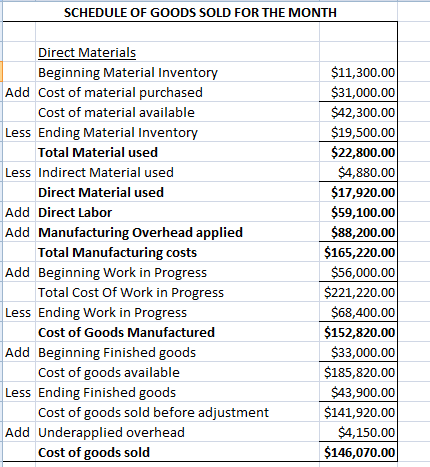
Task: Click the $56,000.00 value cell
Action: [x=358, y=272]
